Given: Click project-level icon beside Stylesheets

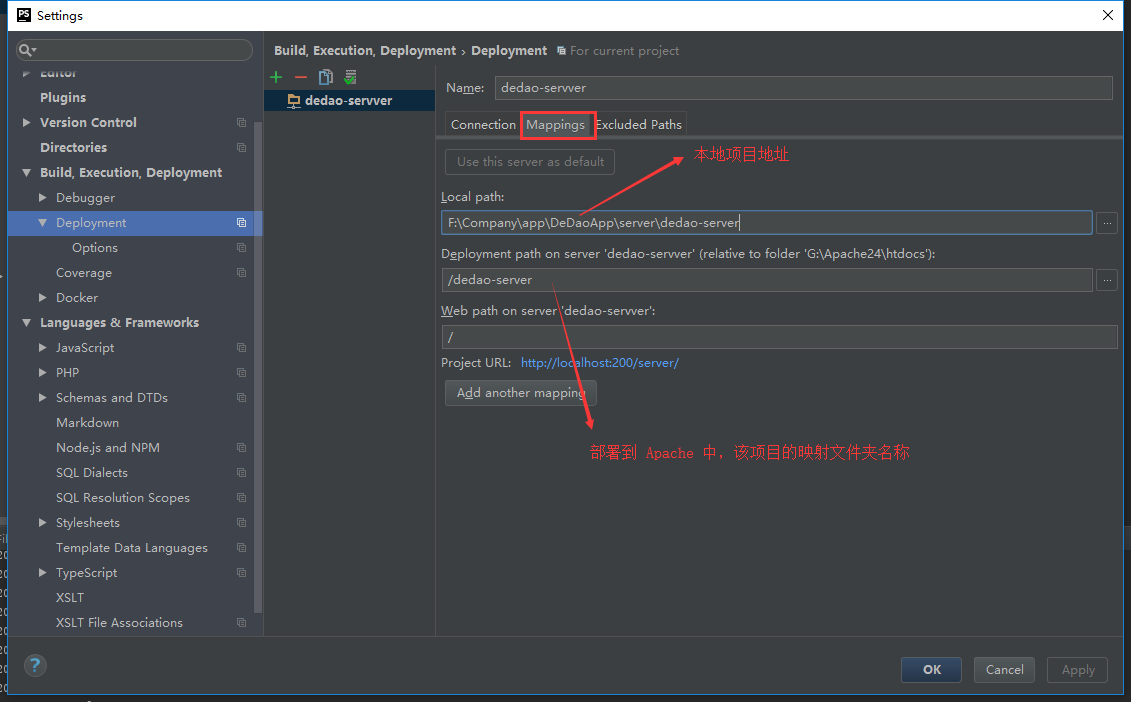Looking at the screenshot, I should point(242,522).
